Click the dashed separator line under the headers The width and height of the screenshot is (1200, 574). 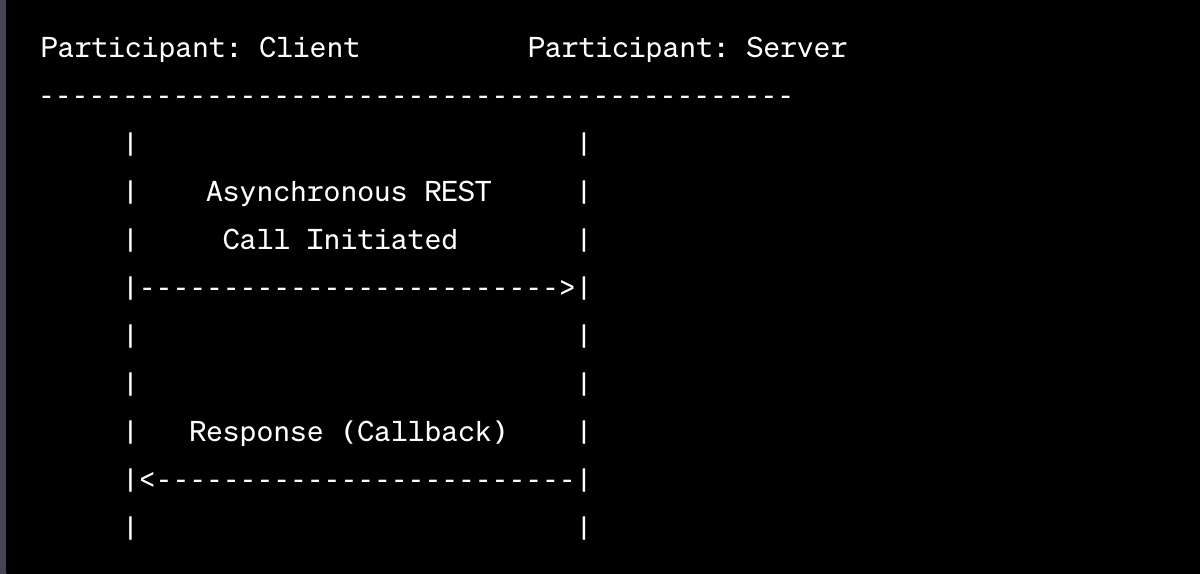pyautogui.click(x=416, y=97)
